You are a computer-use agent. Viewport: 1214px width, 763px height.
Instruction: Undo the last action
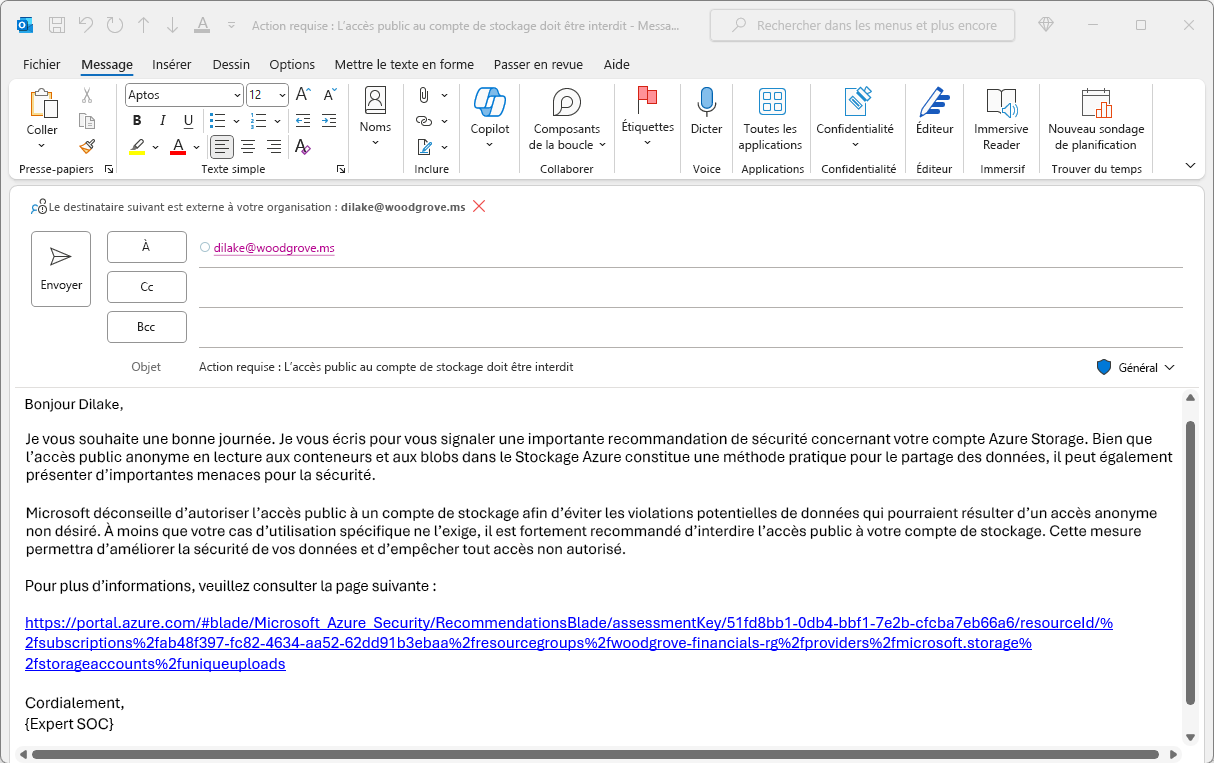(85, 25)
